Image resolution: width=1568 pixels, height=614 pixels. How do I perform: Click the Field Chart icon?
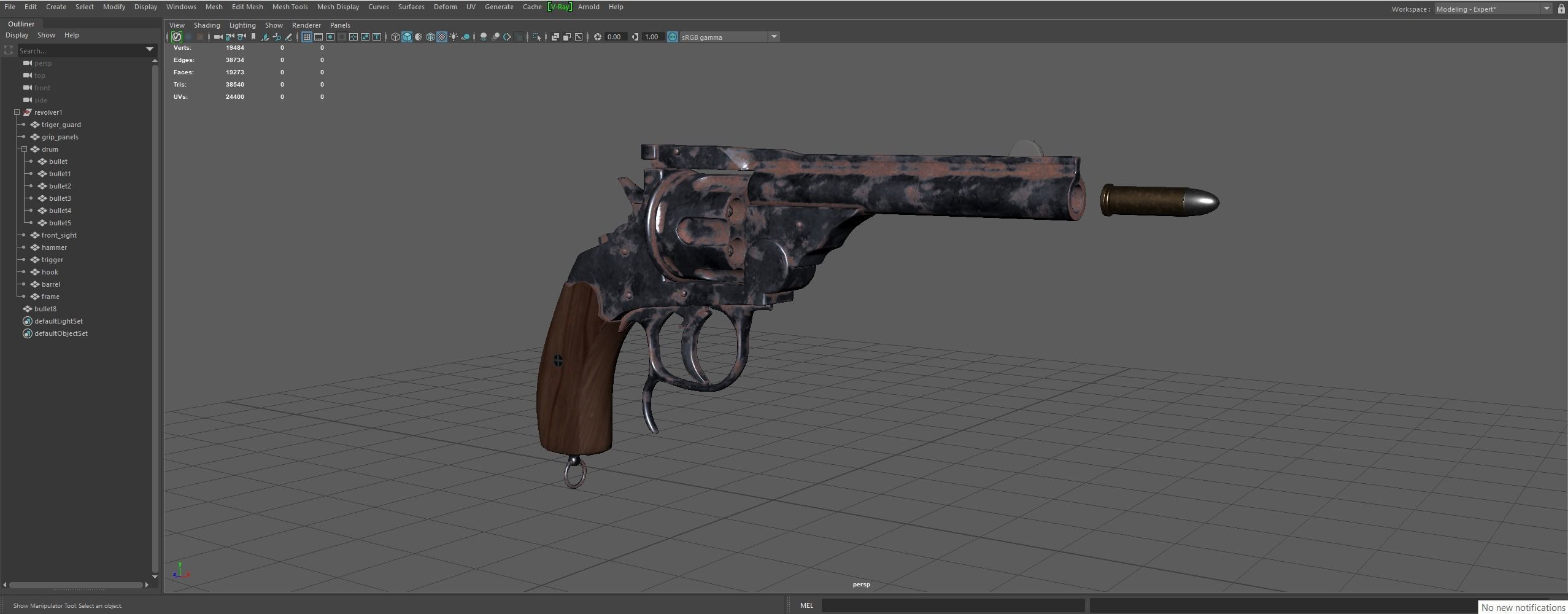353,37
